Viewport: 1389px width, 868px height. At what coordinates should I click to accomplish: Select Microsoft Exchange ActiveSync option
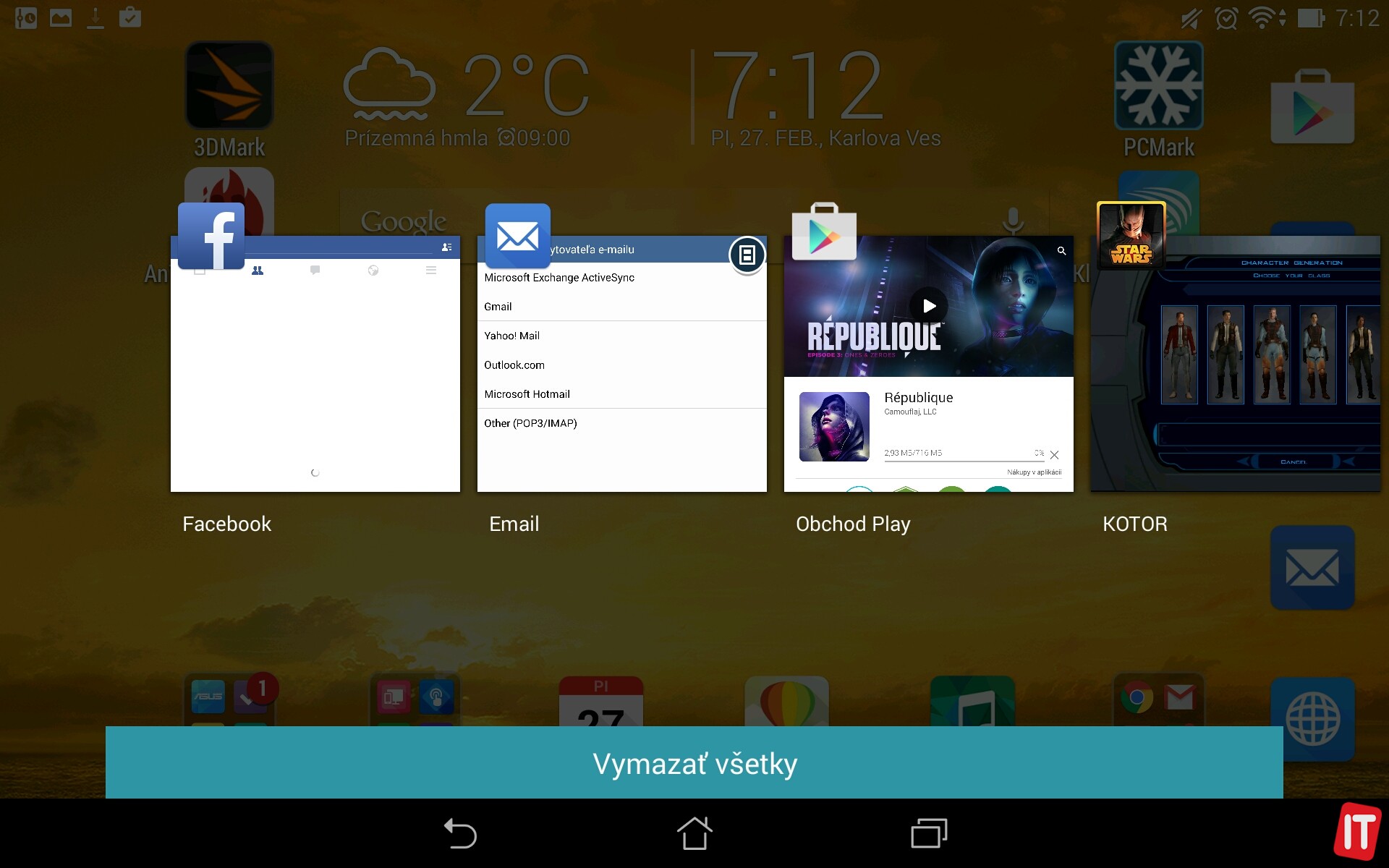[x=558, y=278]
